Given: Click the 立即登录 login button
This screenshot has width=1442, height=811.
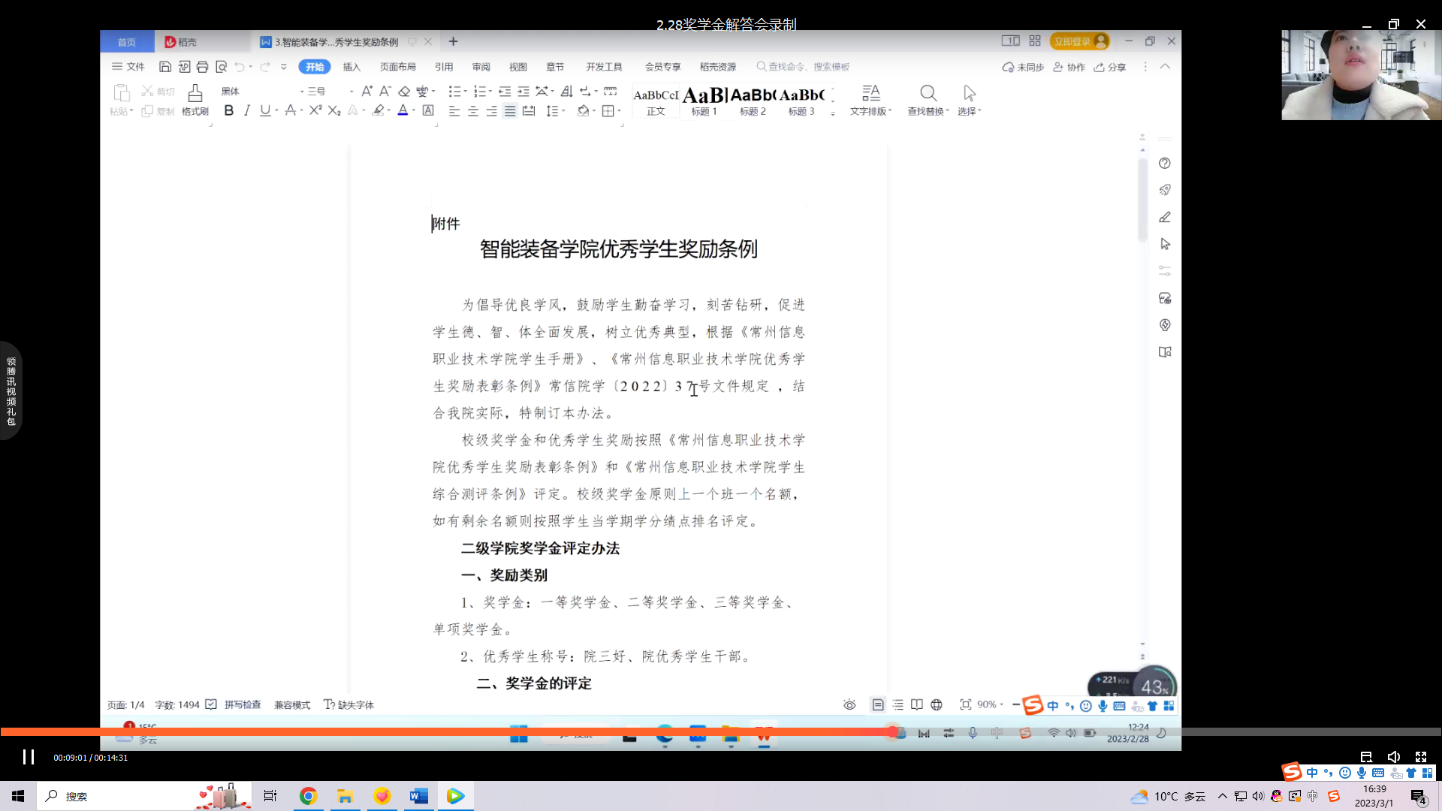Looking at the screenshot, I should [x=1079, y=41].
